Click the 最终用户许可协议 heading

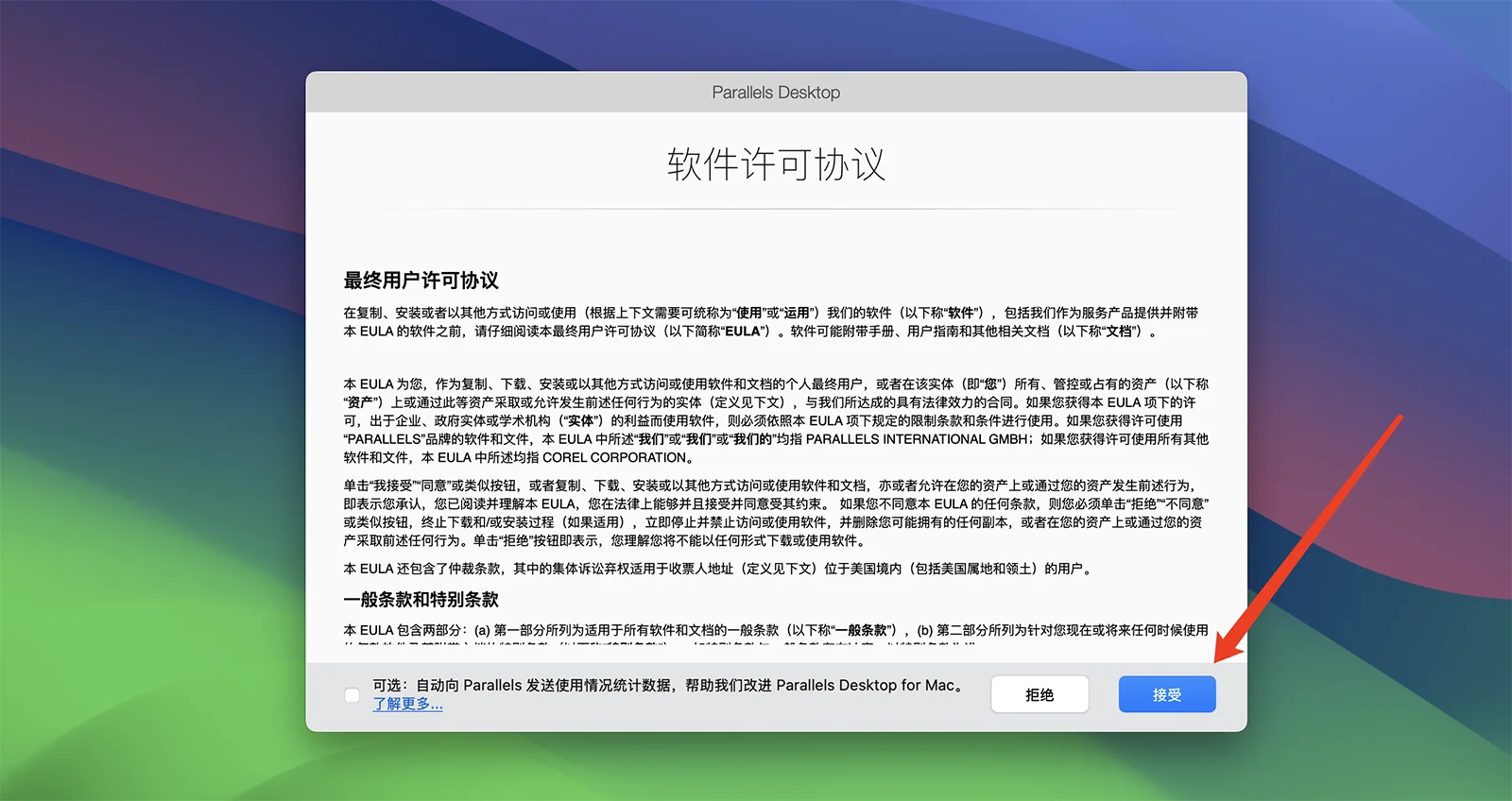point(421,281)
